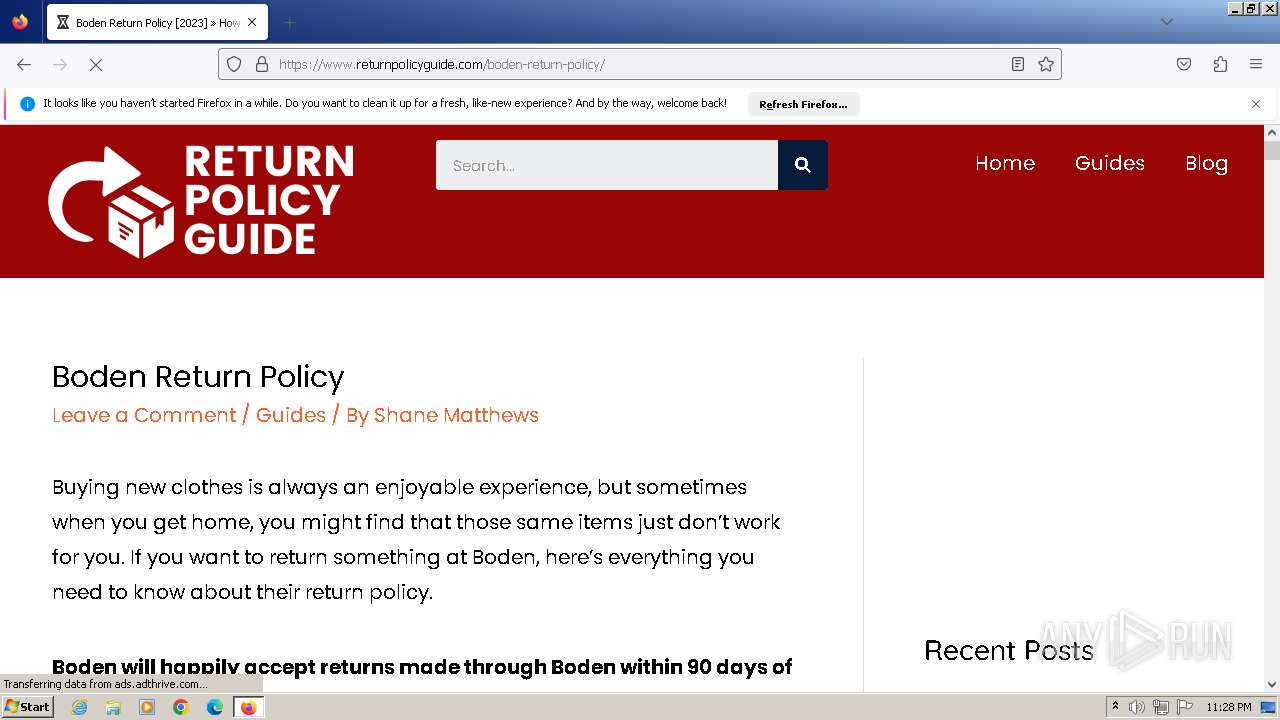Viewport: 1280px width, 720px height.
Task: Click the Refresh Firefox button
Action: 803,104
